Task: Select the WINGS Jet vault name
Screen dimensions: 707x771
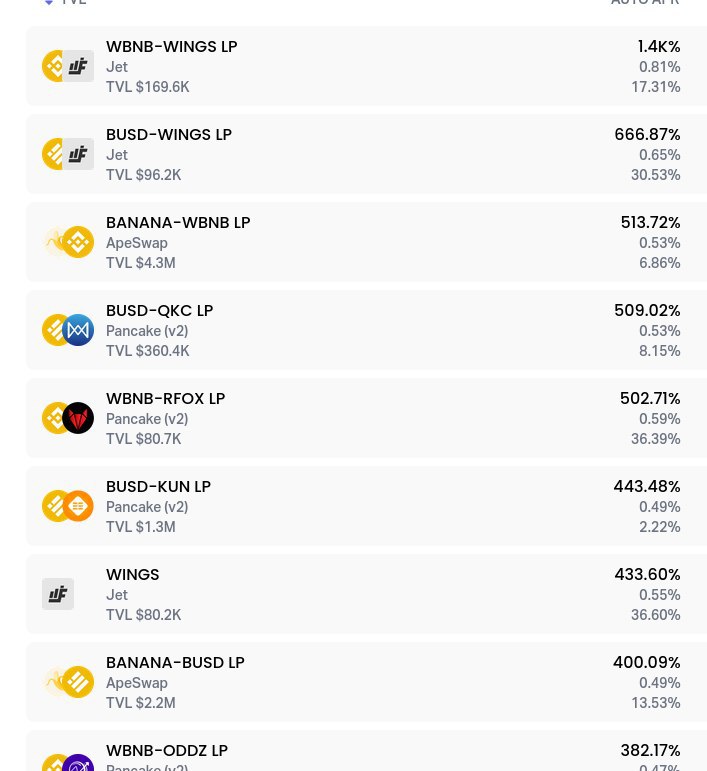Action: [x=133, y=575]
